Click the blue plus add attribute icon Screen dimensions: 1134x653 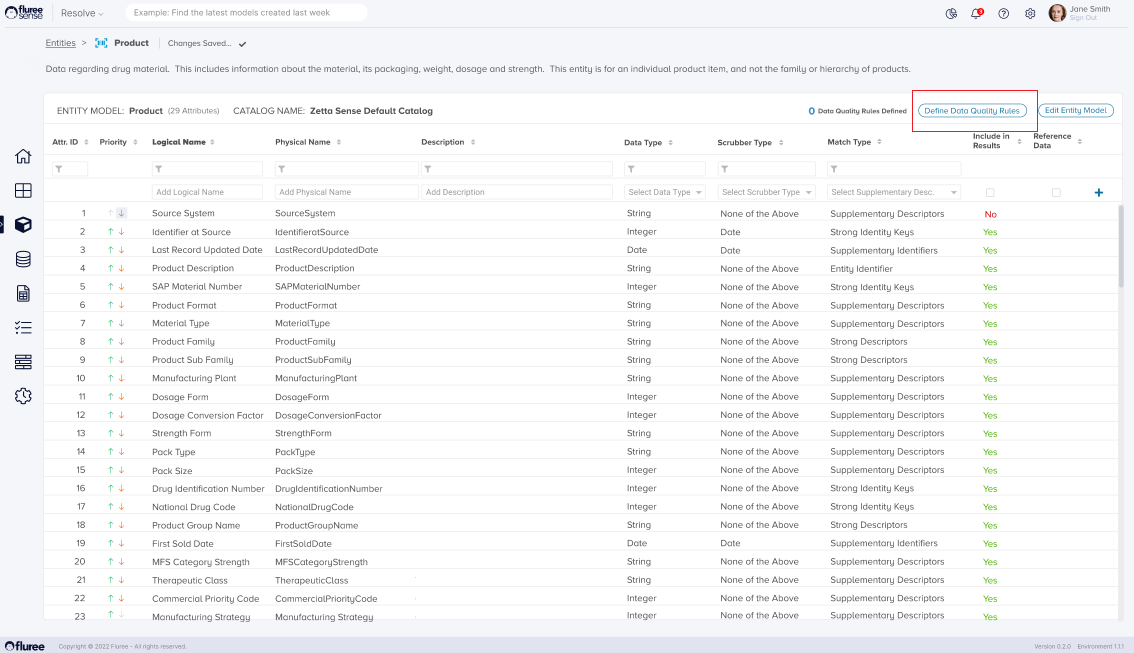point(1099,192)
